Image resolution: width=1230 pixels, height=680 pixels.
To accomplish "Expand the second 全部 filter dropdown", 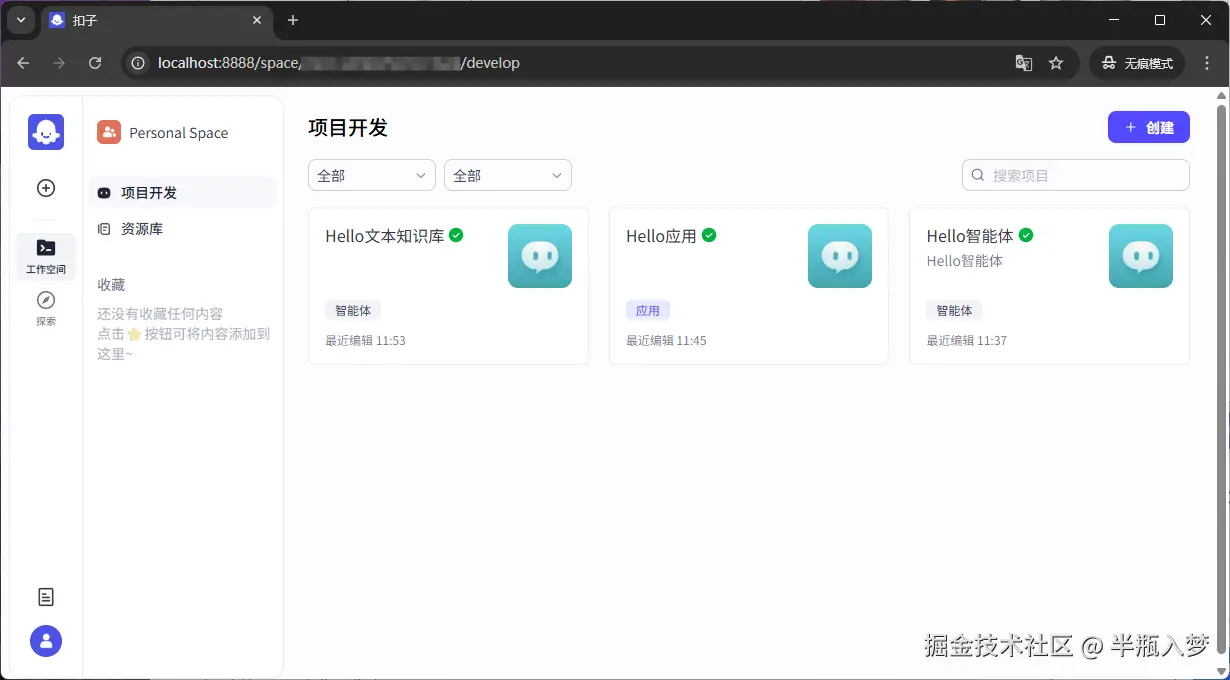I will click(x=507, y=174).
